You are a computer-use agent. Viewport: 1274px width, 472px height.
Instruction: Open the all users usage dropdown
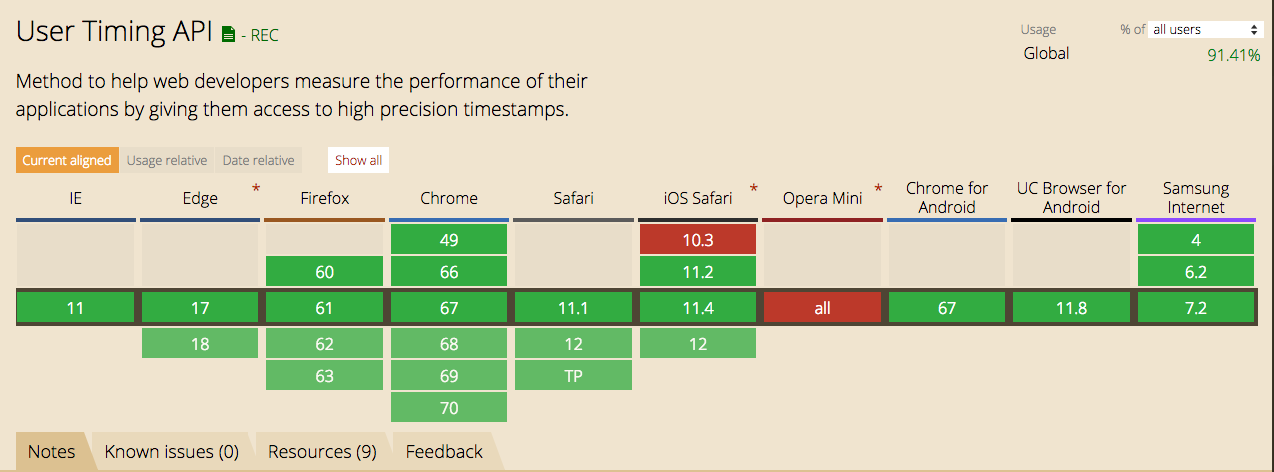[x=1205, y=30]
